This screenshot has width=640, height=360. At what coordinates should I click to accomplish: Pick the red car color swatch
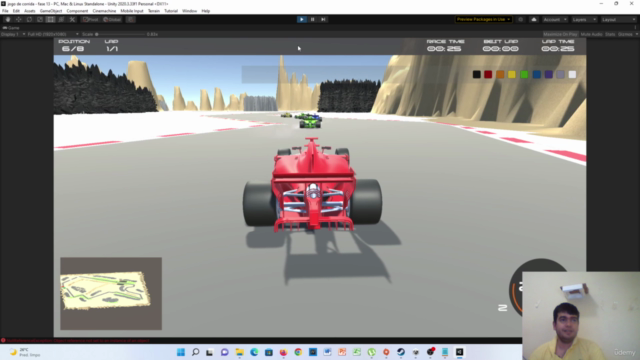click(x=488, y=74)
